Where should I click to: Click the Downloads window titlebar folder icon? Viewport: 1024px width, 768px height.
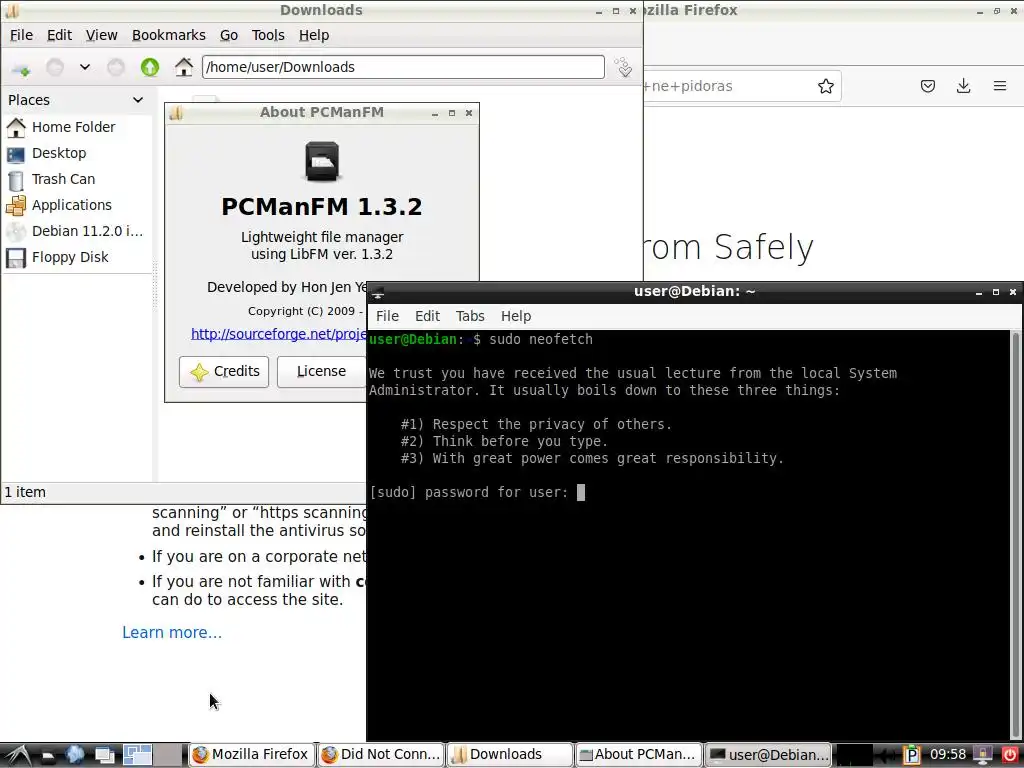[12, 10]
